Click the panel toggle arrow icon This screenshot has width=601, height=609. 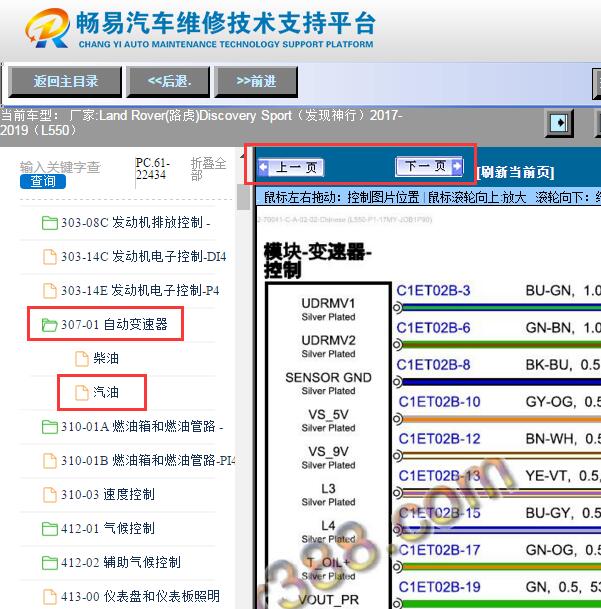coord(559,123)
